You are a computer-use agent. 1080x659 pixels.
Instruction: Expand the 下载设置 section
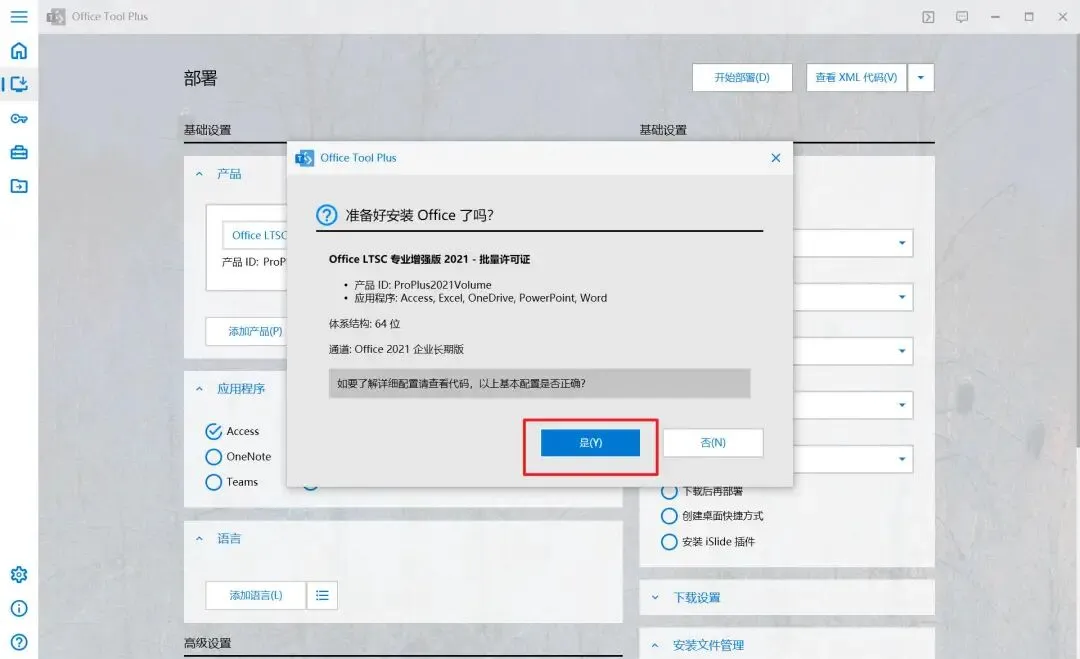655,598
